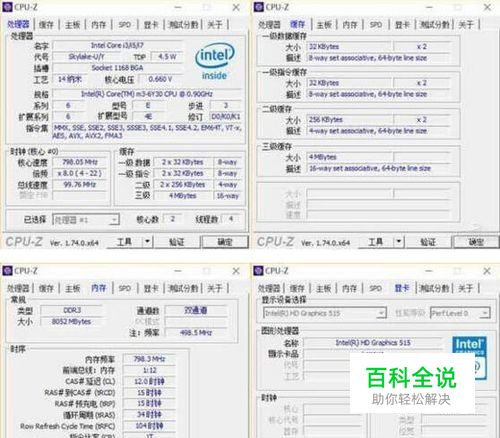This screenshot has height=438, width=500.
Task: Click the 498.5 MHz NB frequency value
Action: coord(196,333)
